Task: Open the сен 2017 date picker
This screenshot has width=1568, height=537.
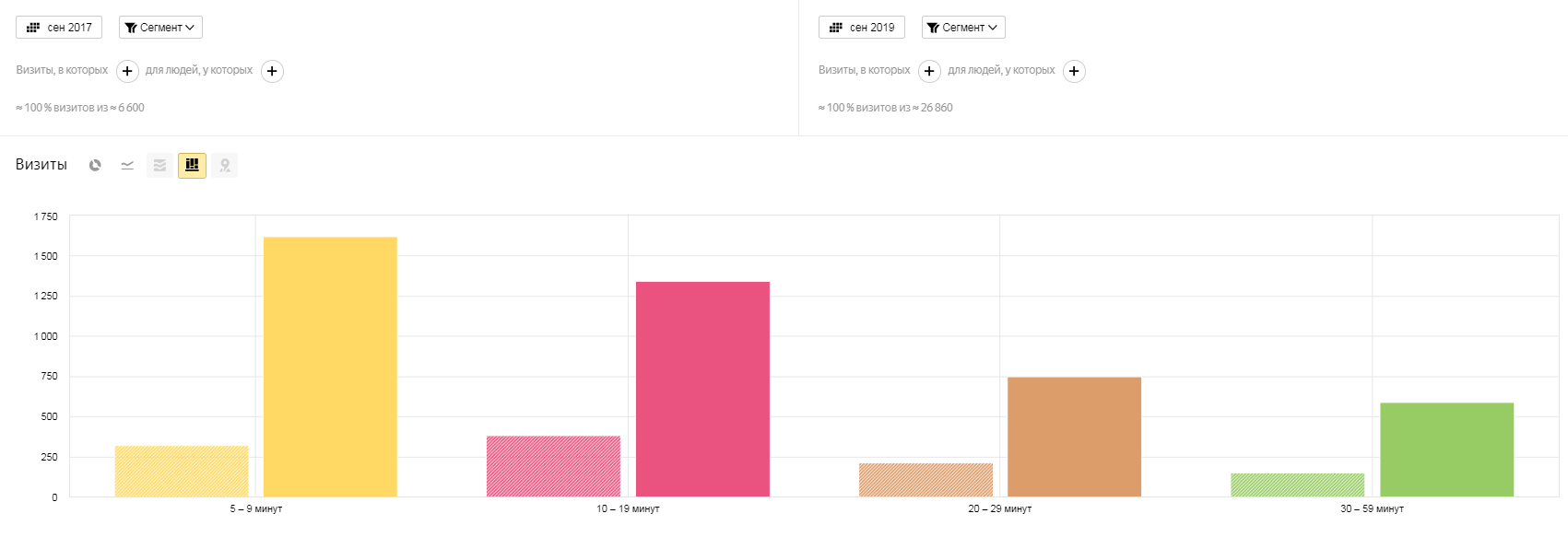Action: click(x=59, y=28)
